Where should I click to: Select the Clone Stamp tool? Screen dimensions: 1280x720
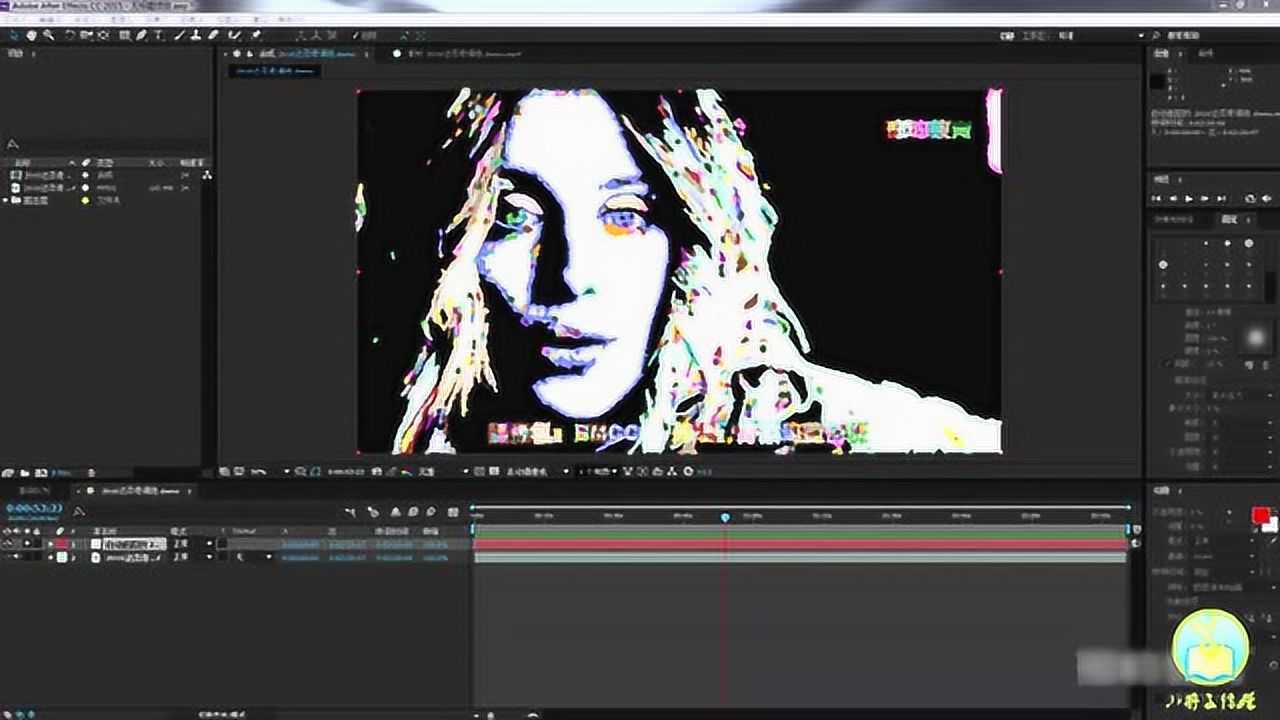(x=197, y=35)
